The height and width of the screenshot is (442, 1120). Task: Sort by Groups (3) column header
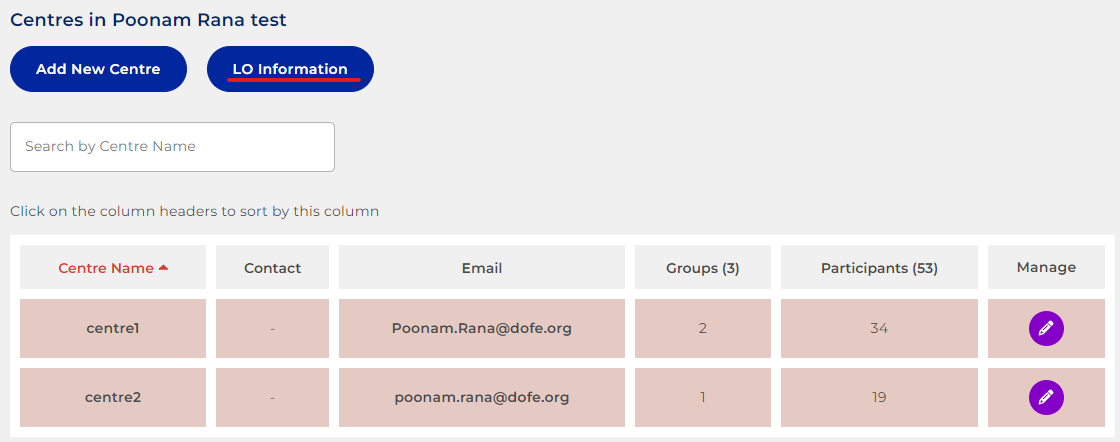[703, 268]
